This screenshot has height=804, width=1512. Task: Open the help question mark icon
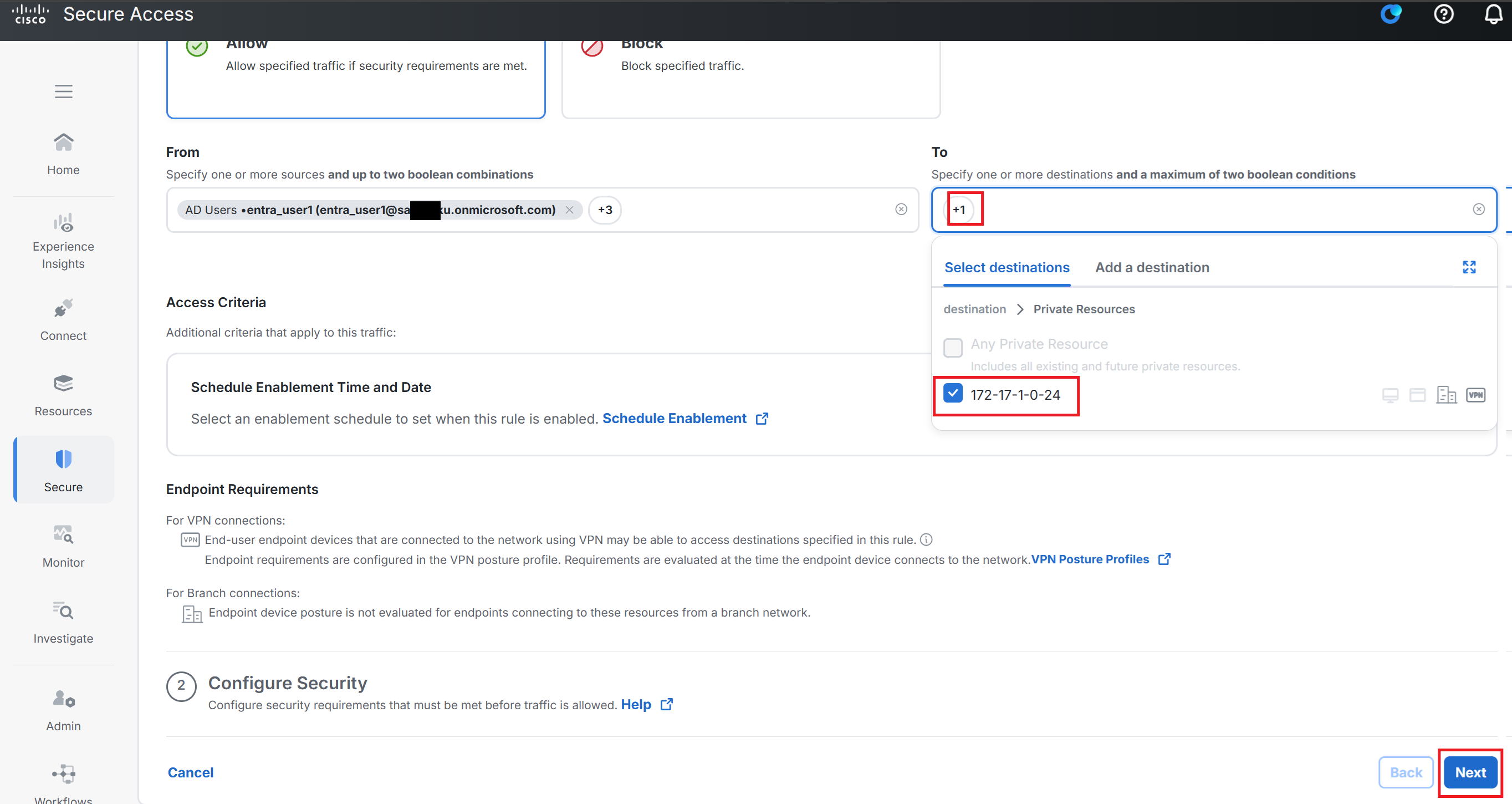point(1443,14)
